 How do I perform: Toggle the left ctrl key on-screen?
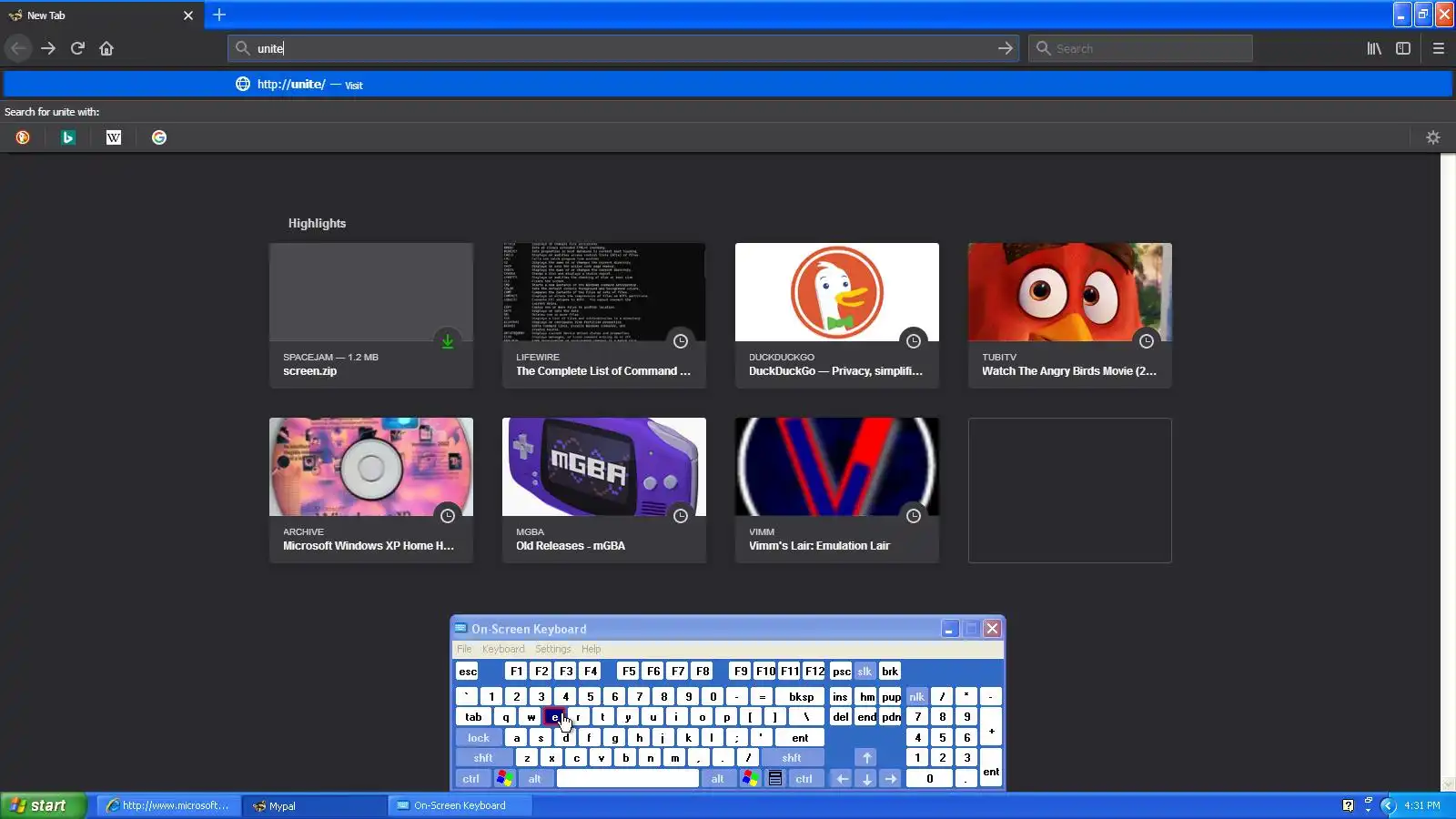coord(470,779)
